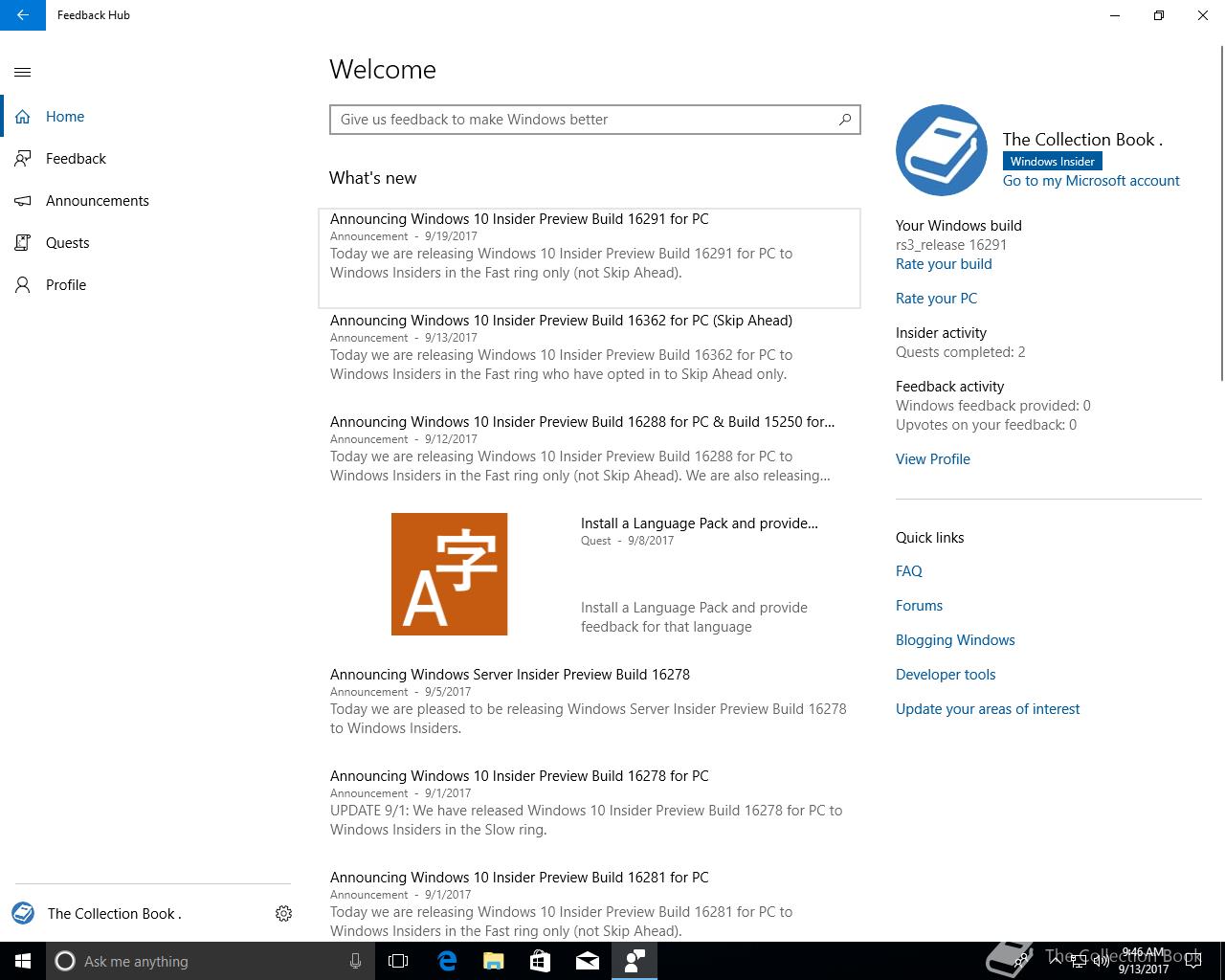The image size is (1225, 980).
Task: Open View Profile link
Action: (x=933, y=459)
